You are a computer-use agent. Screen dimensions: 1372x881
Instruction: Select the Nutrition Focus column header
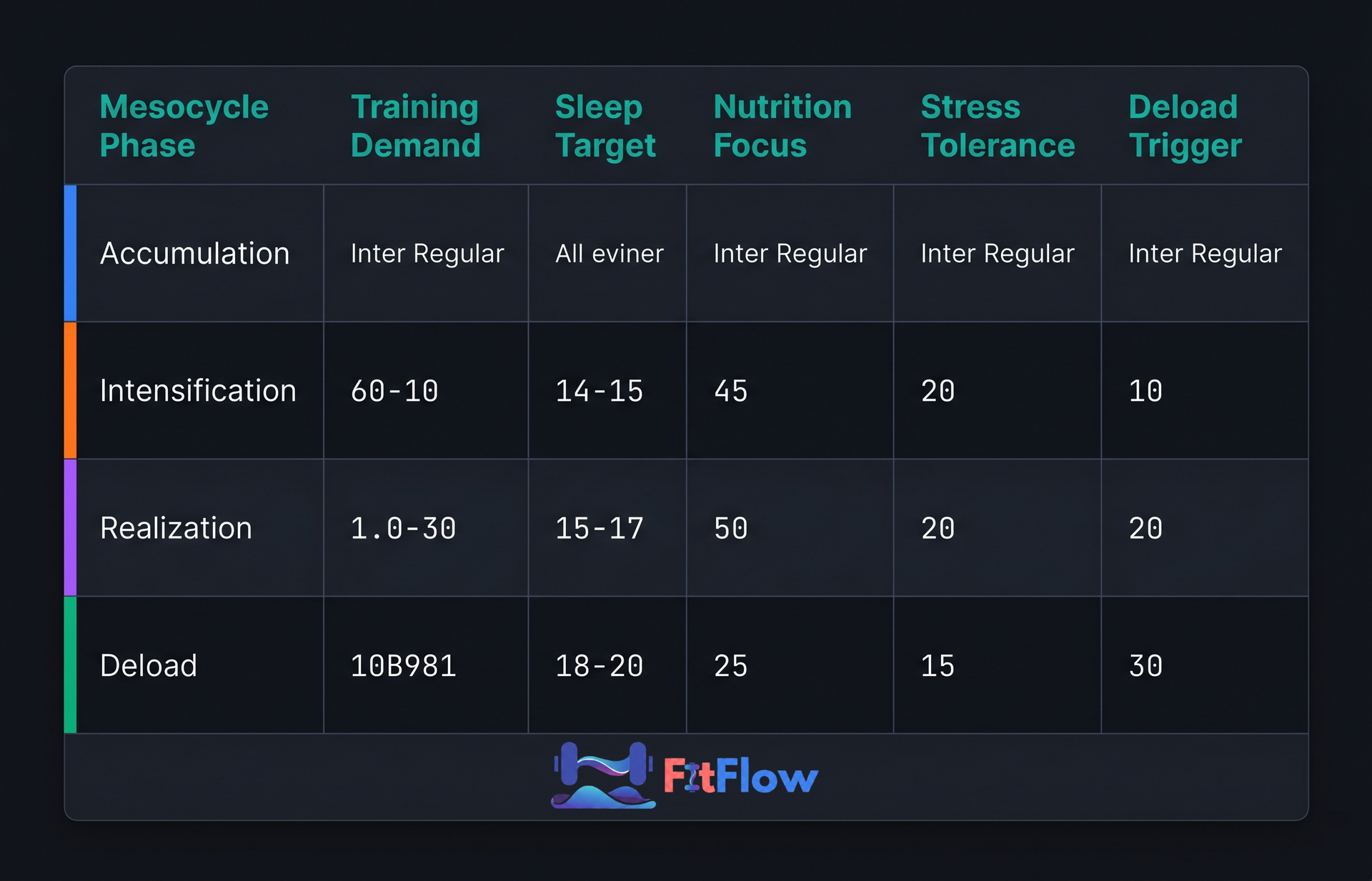(782, 126)
